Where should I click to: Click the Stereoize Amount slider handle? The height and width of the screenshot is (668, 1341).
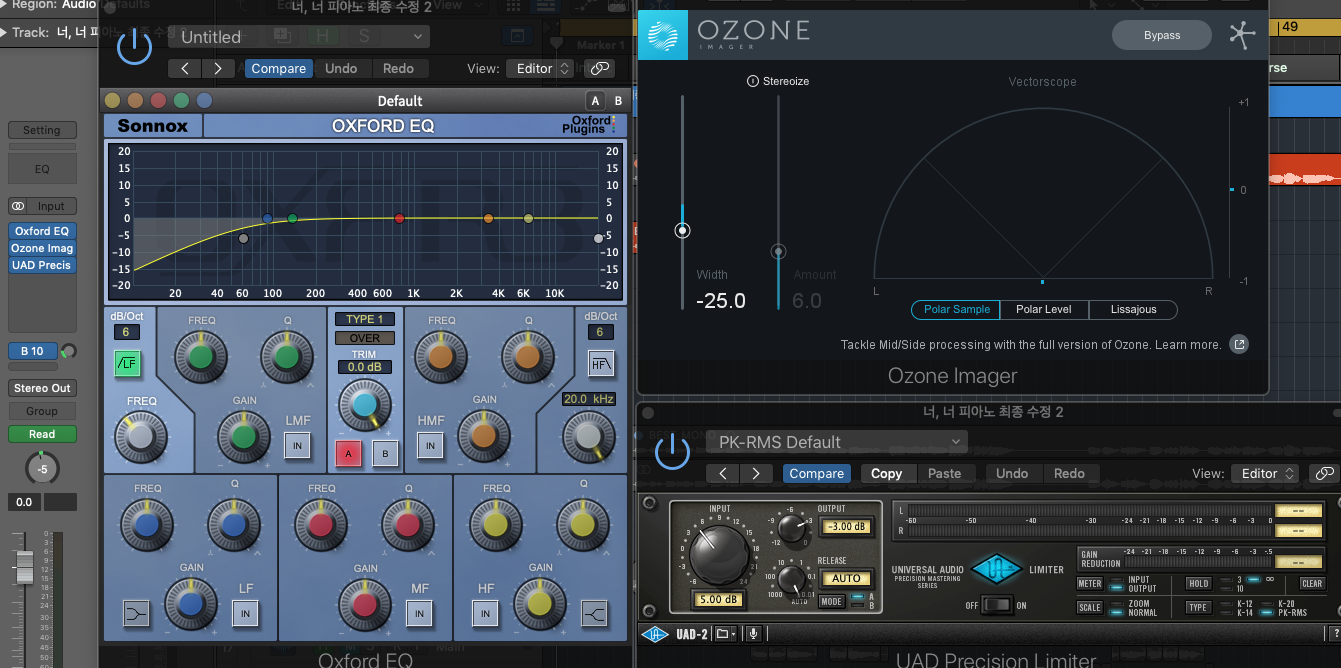click(778, 252)
